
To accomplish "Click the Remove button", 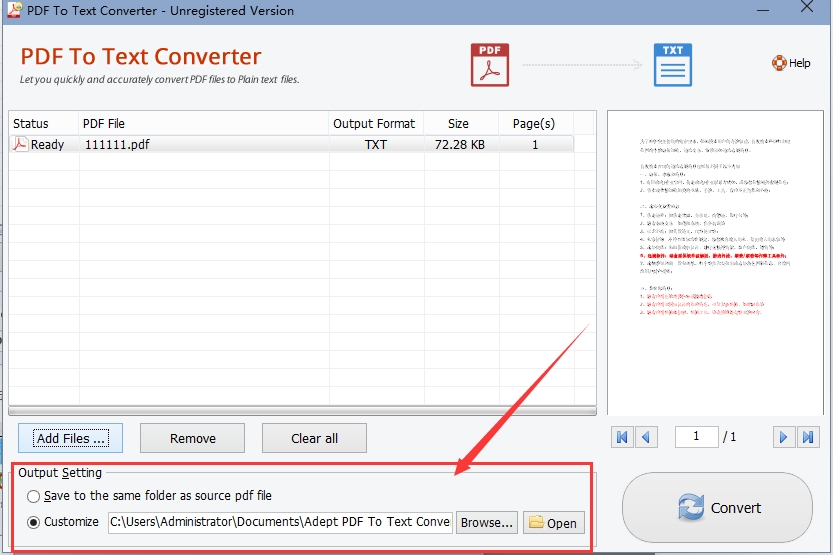I will pyautogui.click(x=192, y=438).
